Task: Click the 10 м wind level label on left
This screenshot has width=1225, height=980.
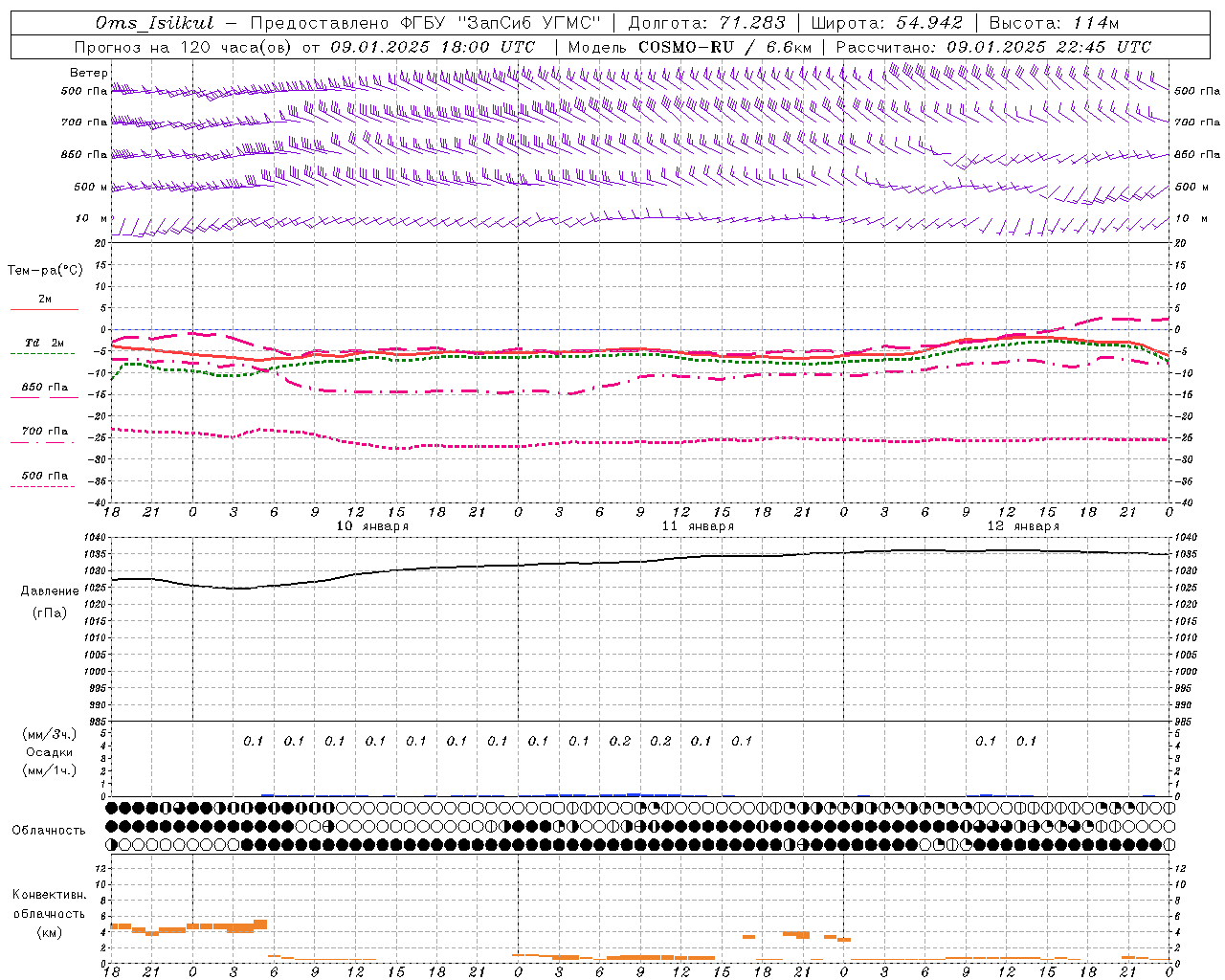Action: tap(92, 218)
